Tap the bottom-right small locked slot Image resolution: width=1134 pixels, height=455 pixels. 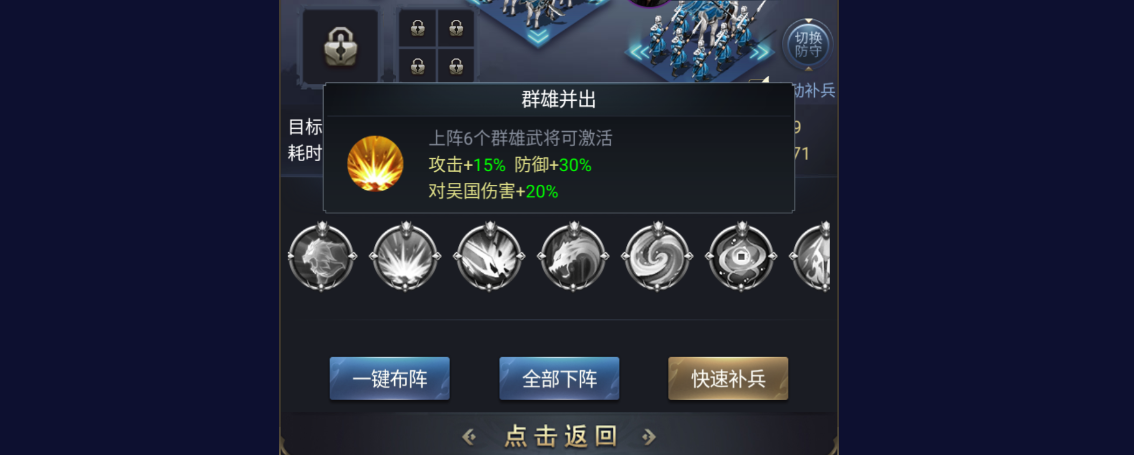[456, 65]
